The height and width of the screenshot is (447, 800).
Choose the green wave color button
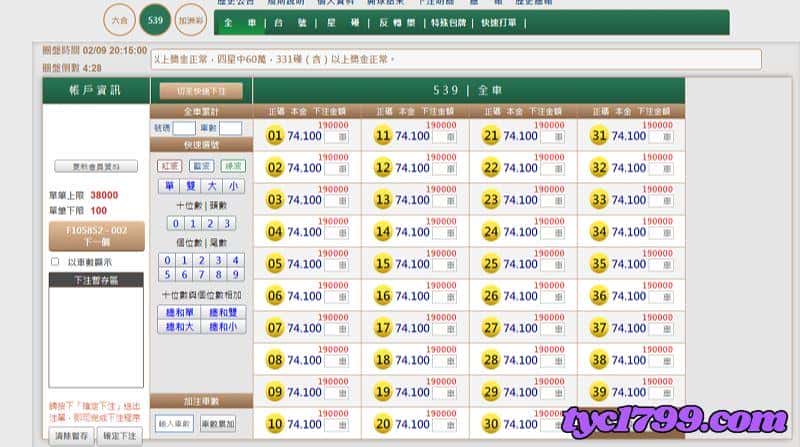pyautogui.click(x=233, y=166)
